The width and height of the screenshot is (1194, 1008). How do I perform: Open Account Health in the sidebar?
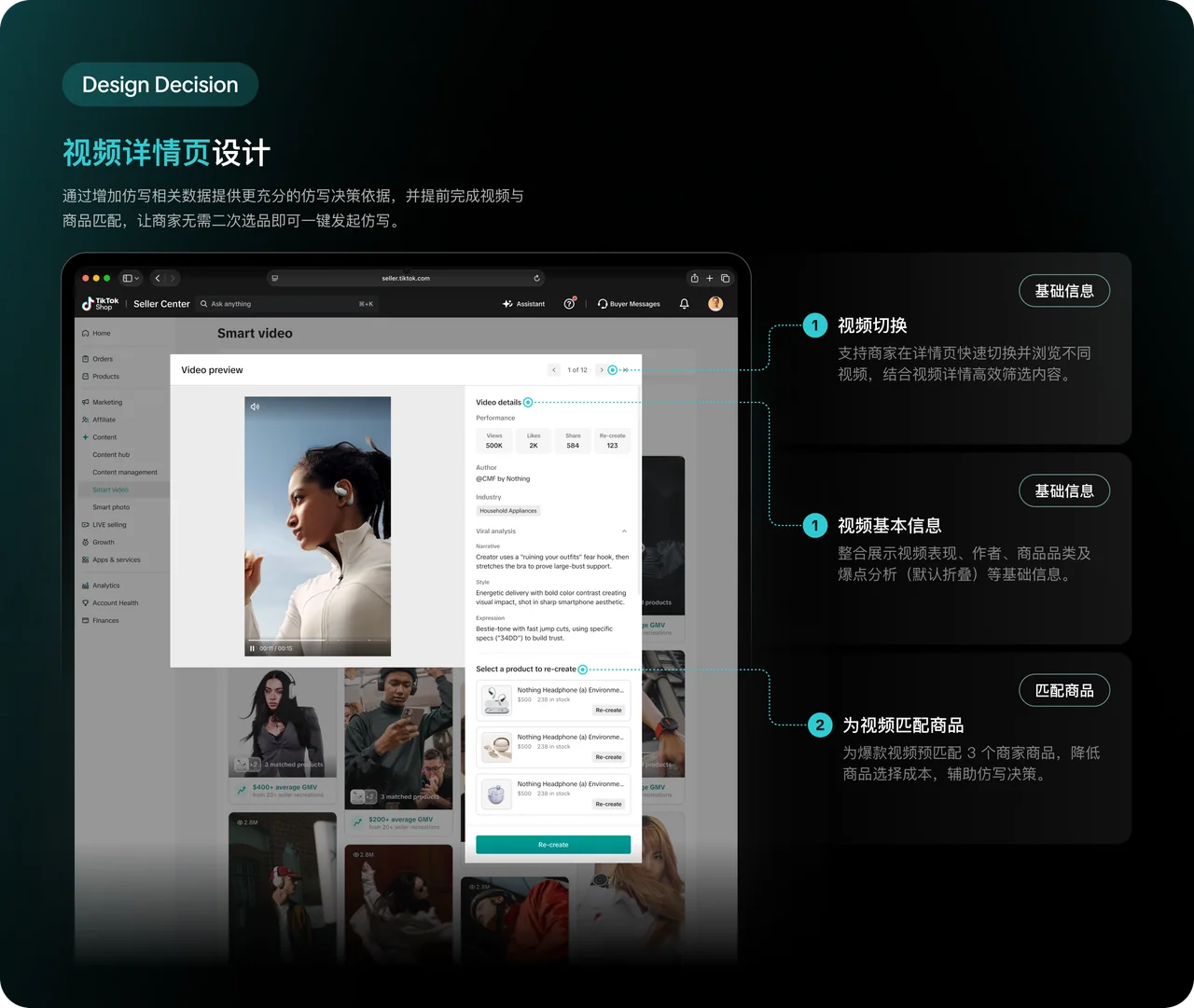[109, 603]
